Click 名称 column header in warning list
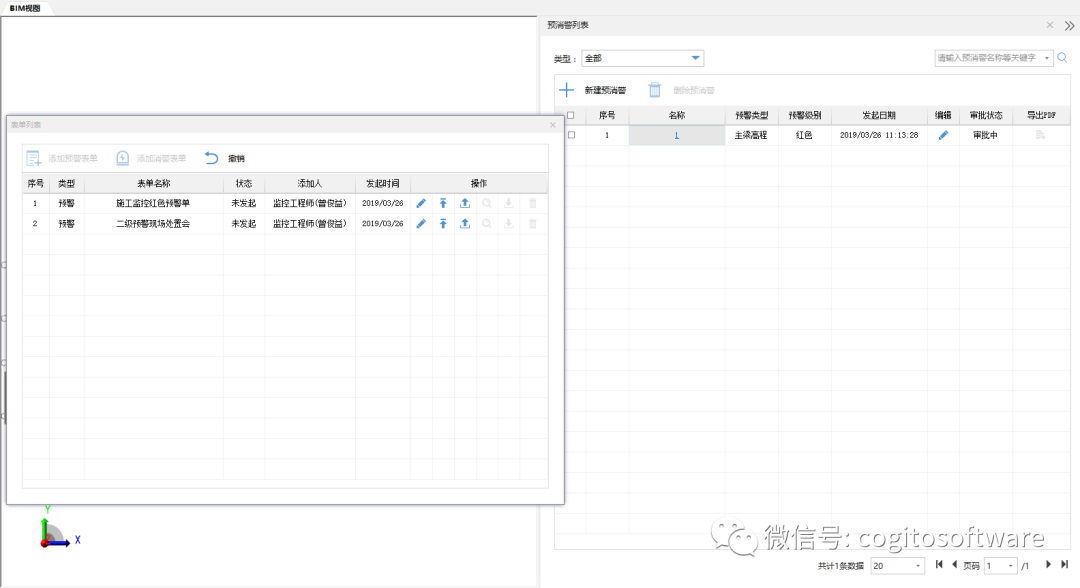1080x588 pixels. coord(676,115)
